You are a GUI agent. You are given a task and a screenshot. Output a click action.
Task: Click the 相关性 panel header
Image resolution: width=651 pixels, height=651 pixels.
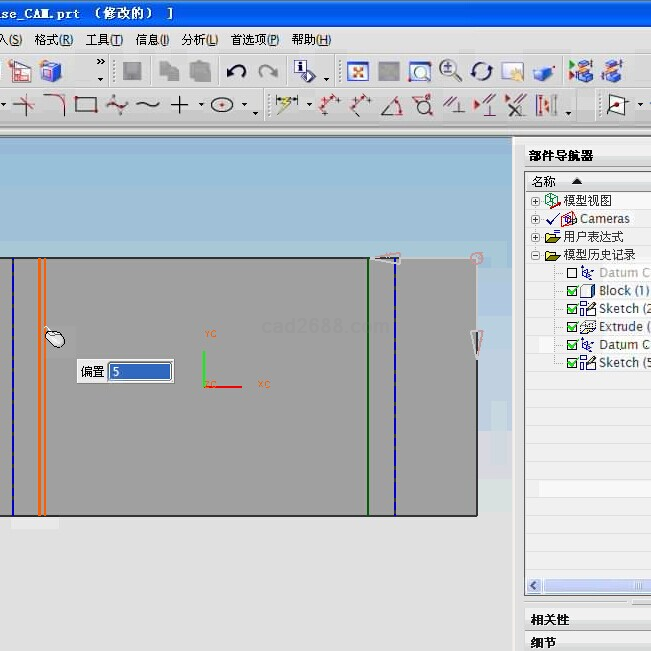pyautogui.click(x=551, y=620)
